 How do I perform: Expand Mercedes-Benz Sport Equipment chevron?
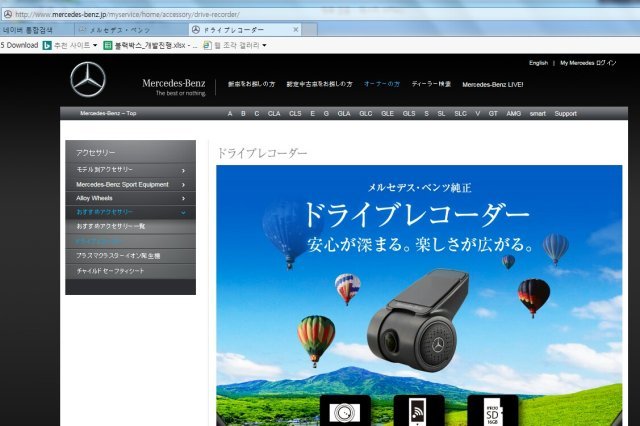tap(183, 185)
